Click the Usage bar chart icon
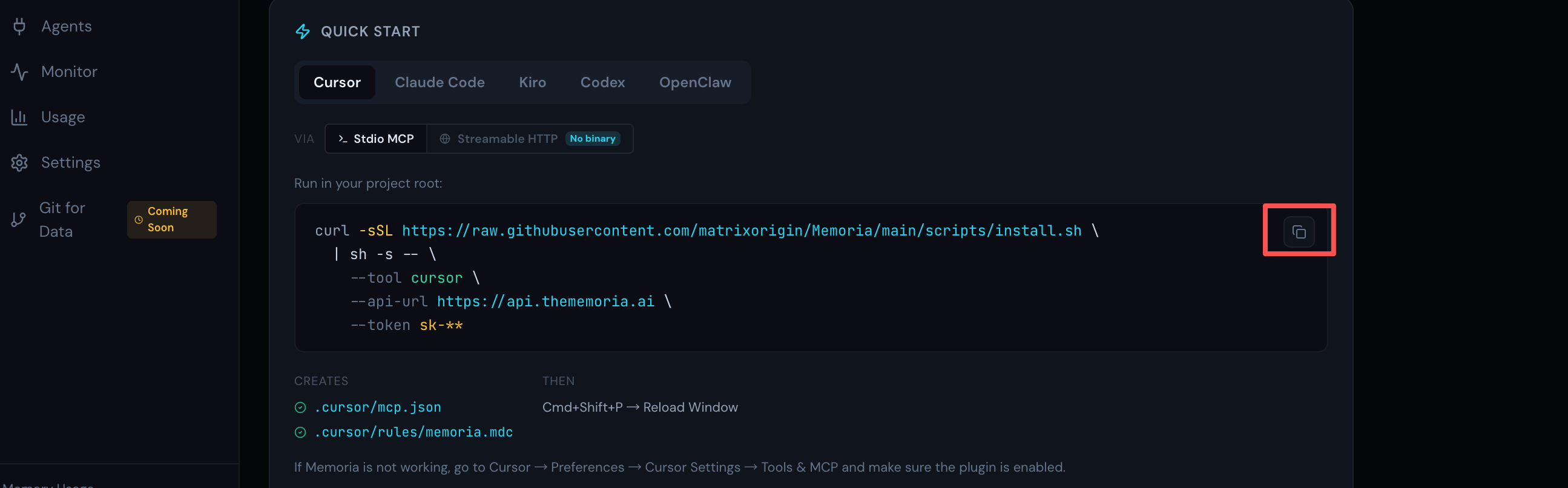The width and height of the screenshot is (1568, 488). pyautogui.click(x=19, y=117)
